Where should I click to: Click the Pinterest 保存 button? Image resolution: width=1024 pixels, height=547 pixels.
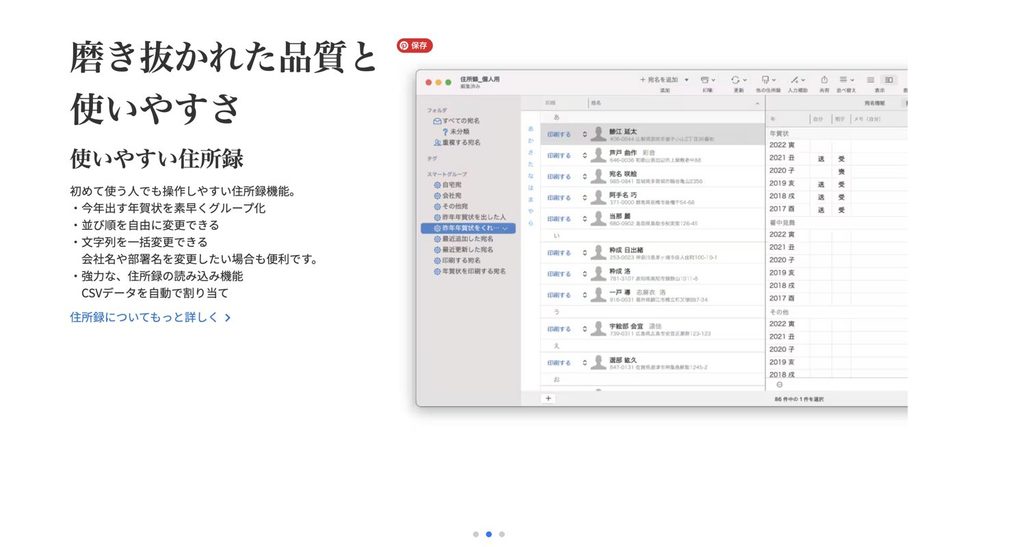[415, 46]
